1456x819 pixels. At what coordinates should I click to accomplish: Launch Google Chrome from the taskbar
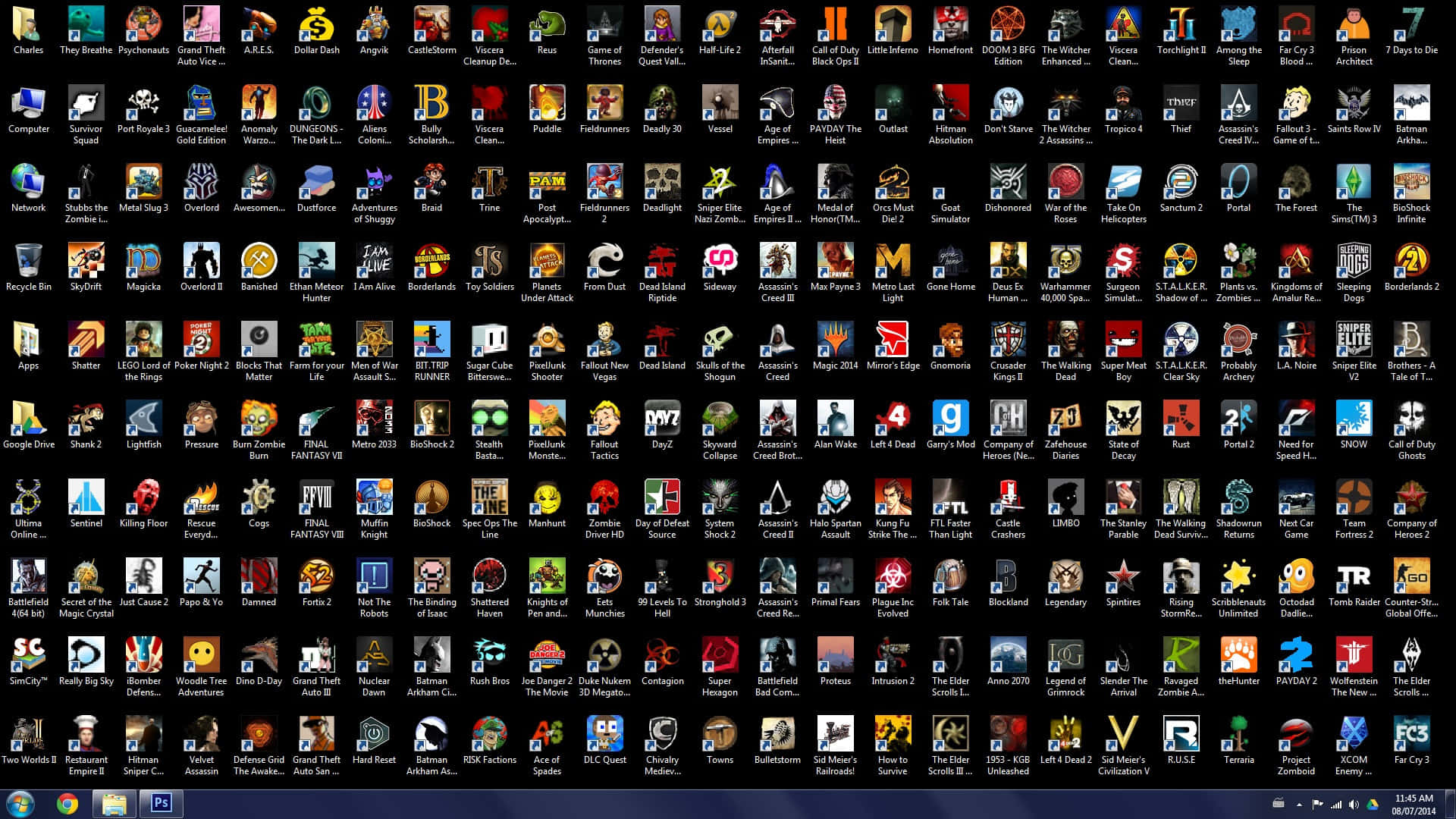pos(67,803)
